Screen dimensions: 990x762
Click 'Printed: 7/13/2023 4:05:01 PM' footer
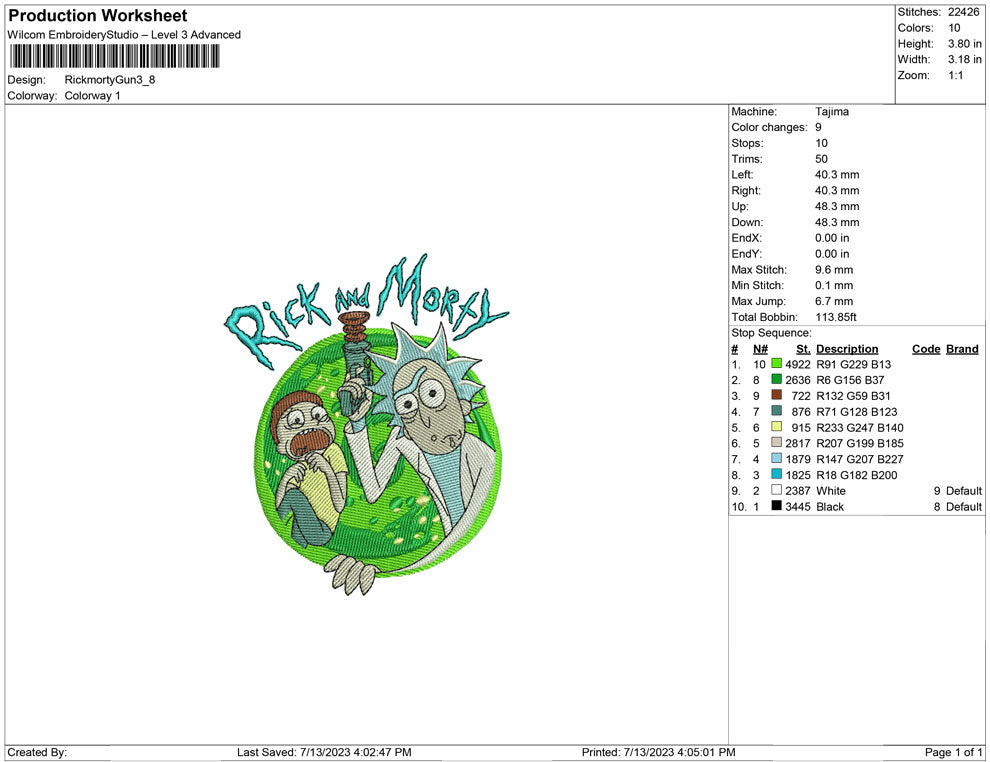[x=659, y=752]
